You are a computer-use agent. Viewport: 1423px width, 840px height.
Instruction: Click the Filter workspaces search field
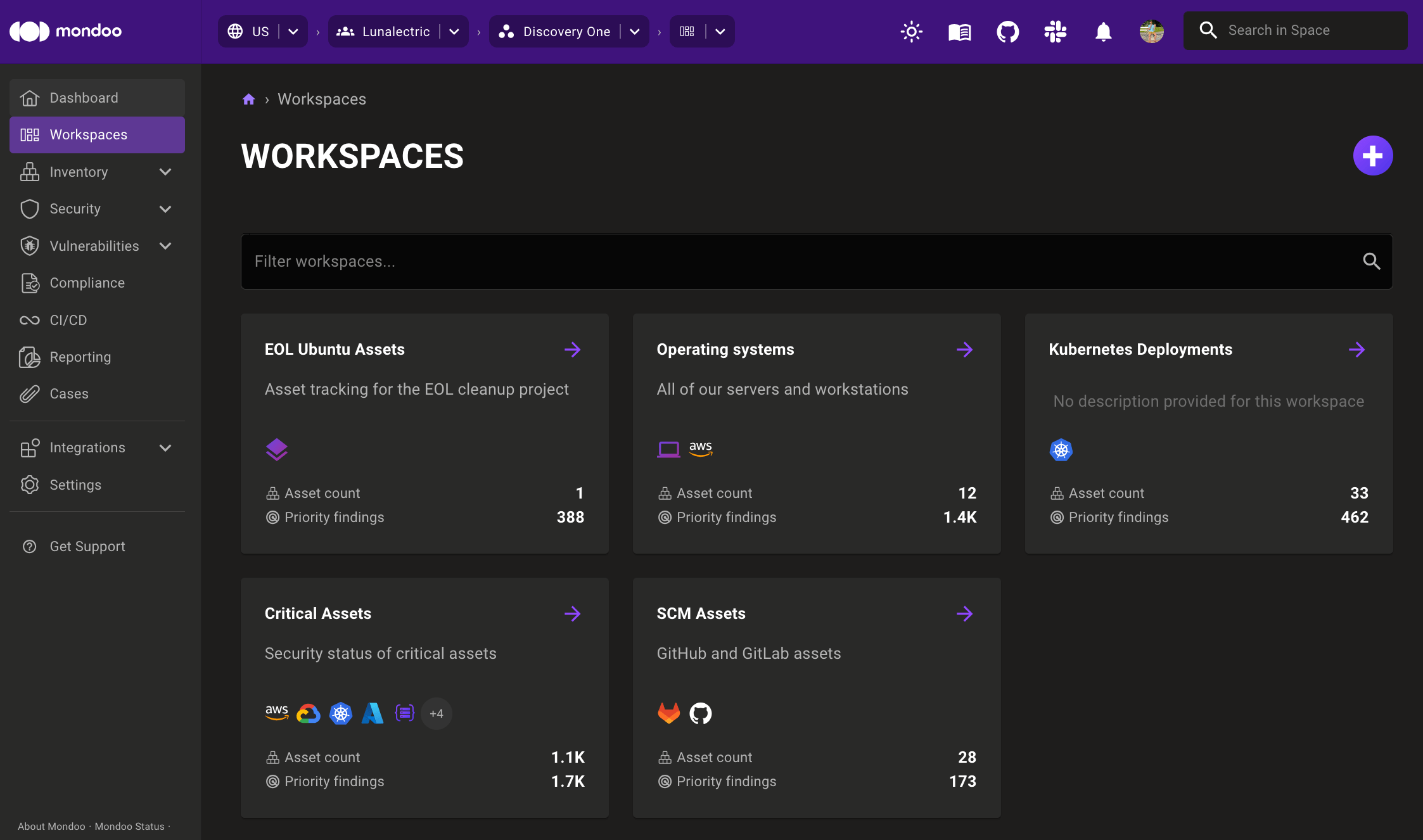coord(634,261)
